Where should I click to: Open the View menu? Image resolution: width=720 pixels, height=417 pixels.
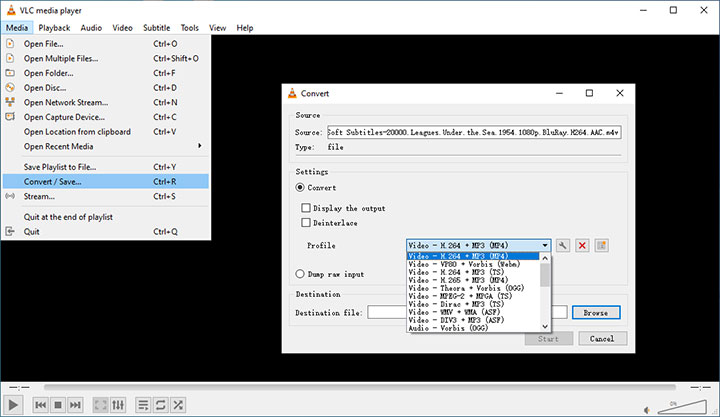217,28
